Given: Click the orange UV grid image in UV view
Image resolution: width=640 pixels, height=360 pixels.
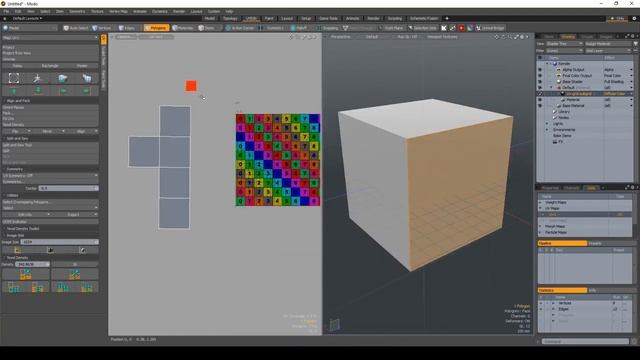Looking at the screenshot, I should coord(278,160).
